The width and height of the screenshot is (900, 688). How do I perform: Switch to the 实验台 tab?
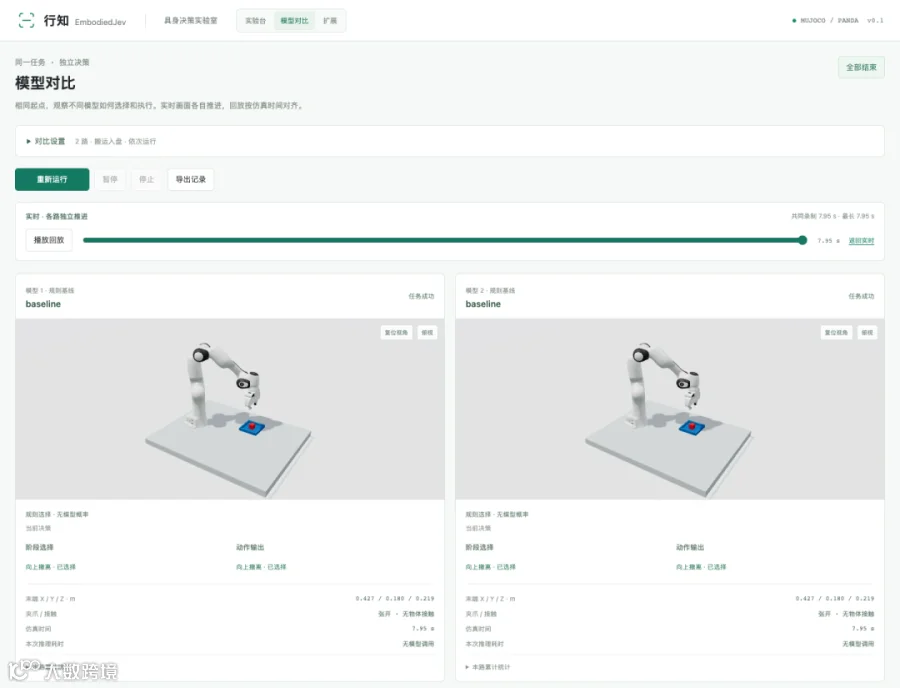point(255,21)
